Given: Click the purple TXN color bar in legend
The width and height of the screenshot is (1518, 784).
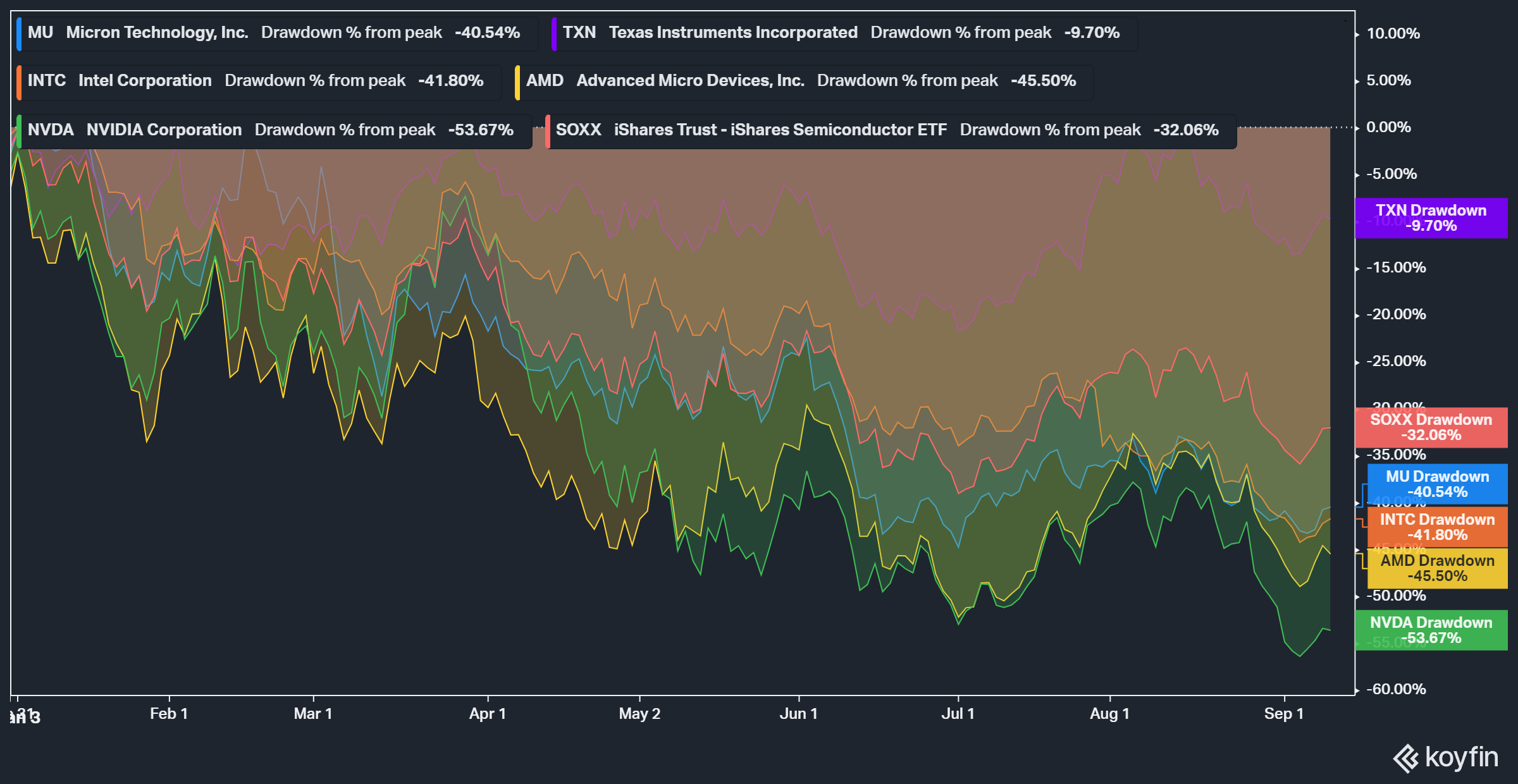Looking at the screenshot, I should (553, 34).
